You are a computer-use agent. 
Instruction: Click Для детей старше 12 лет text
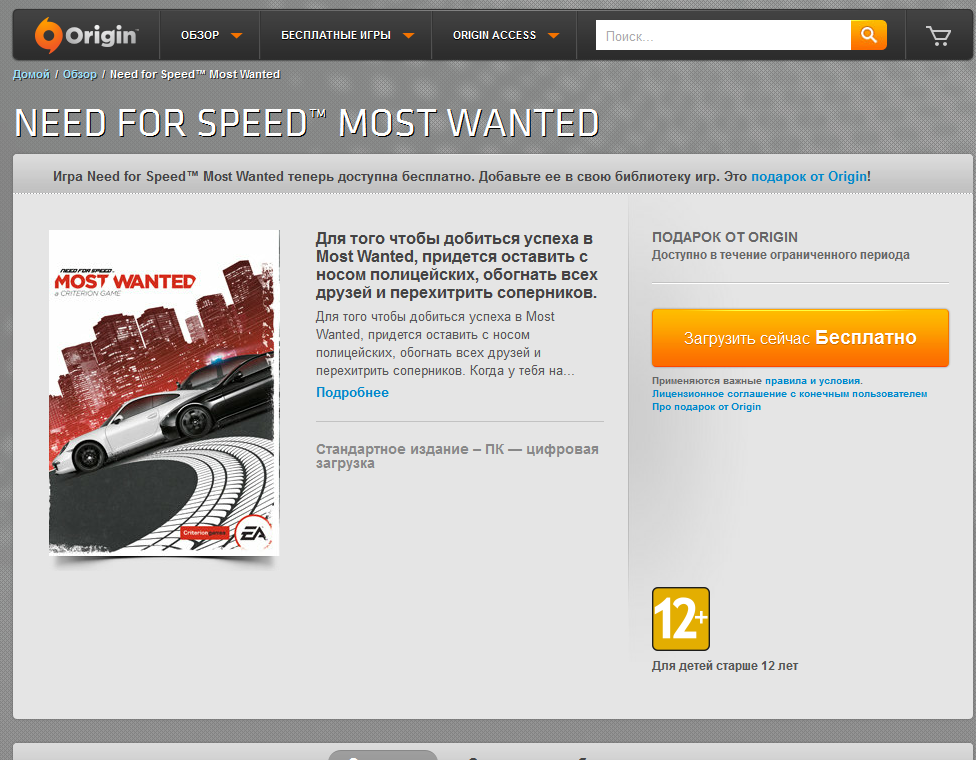(x=725, y=666)
